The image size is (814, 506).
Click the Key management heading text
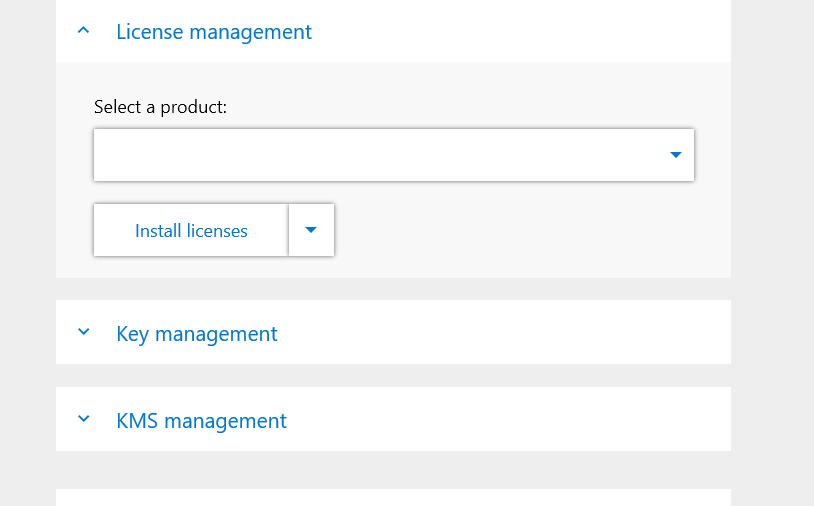coord(197,334)
